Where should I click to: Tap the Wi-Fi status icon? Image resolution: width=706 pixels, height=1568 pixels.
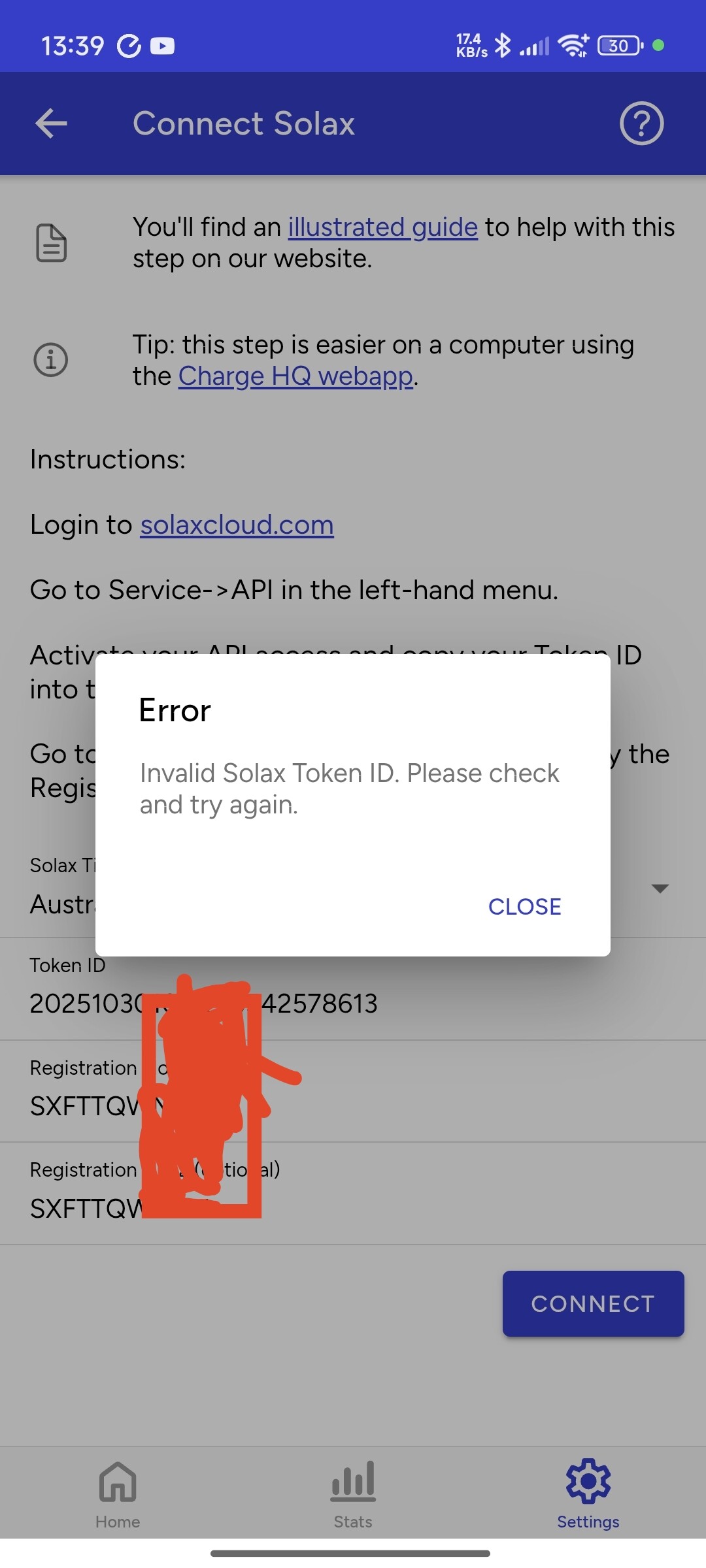tap(573, 46)
